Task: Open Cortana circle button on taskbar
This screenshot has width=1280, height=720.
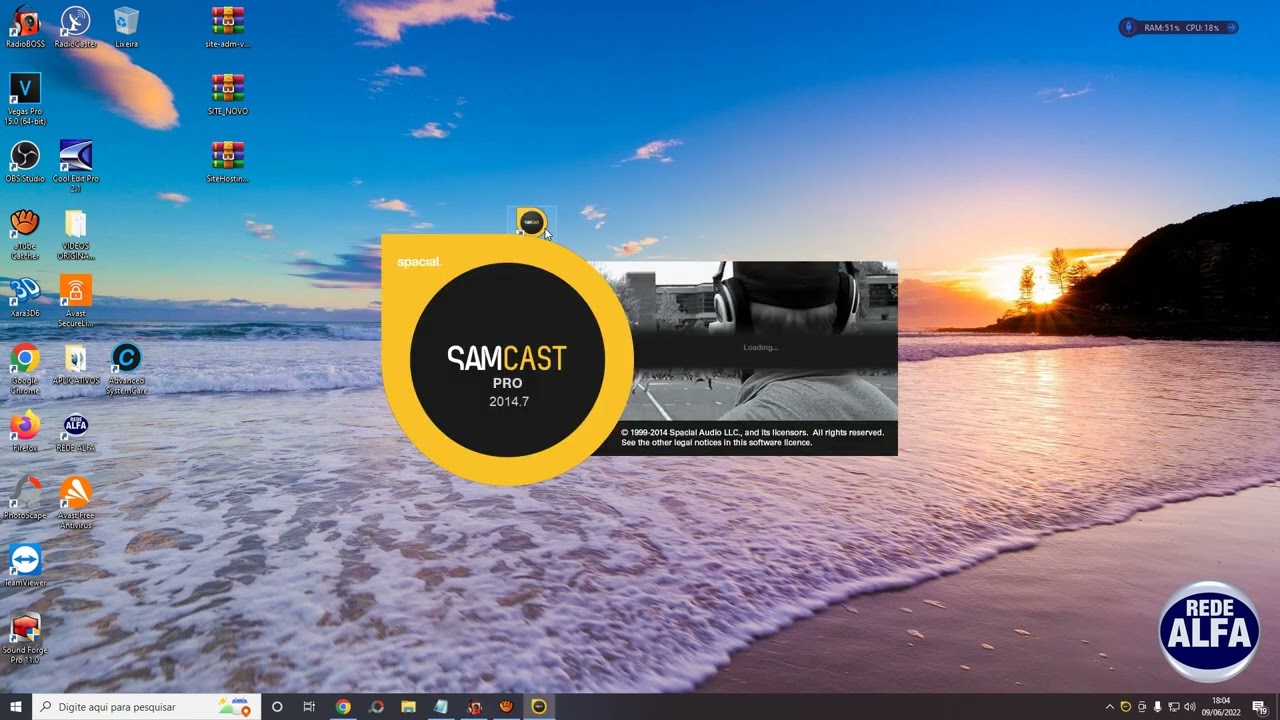Action: pos(277,707)
